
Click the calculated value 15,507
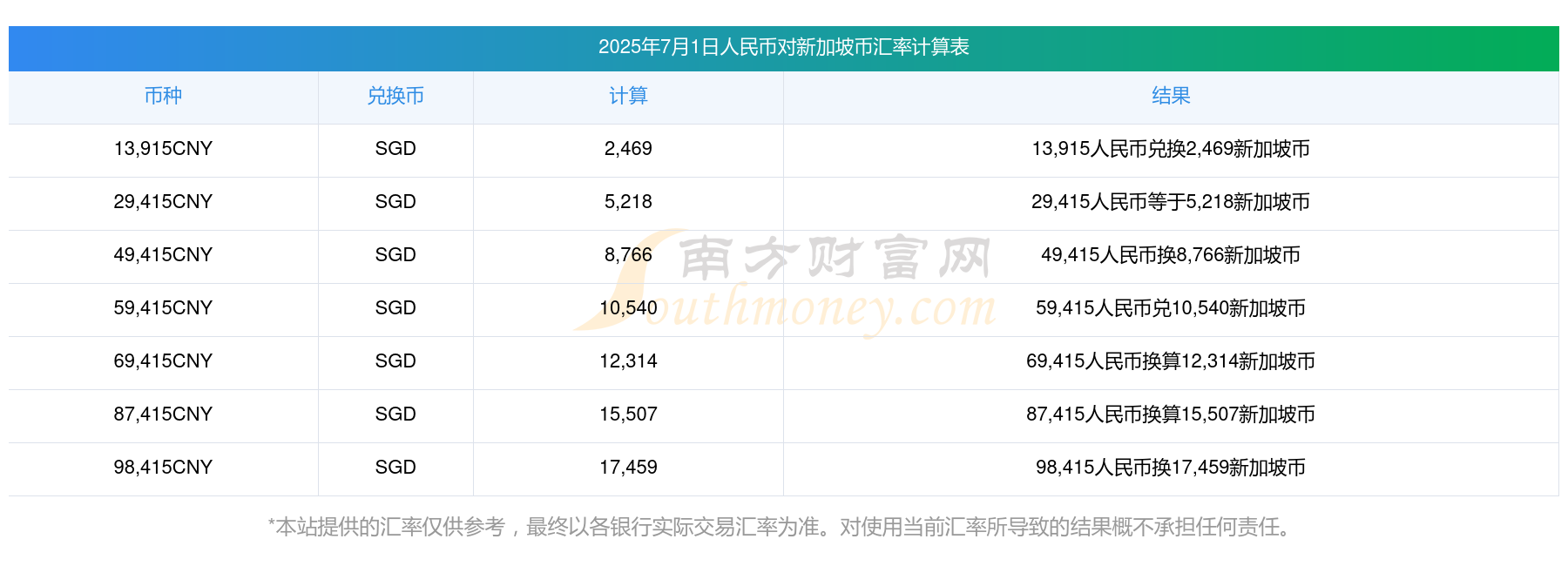[628, 414]
